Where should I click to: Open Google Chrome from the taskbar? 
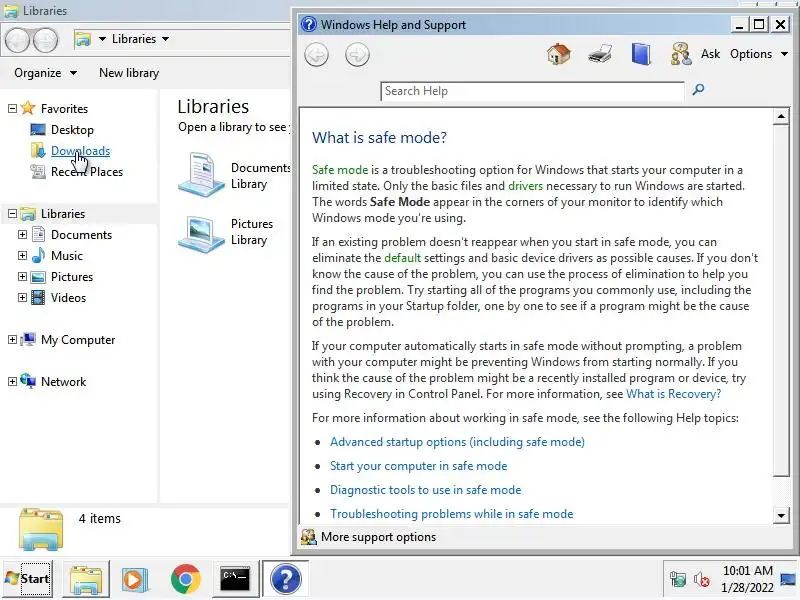(x=186, y=579)
